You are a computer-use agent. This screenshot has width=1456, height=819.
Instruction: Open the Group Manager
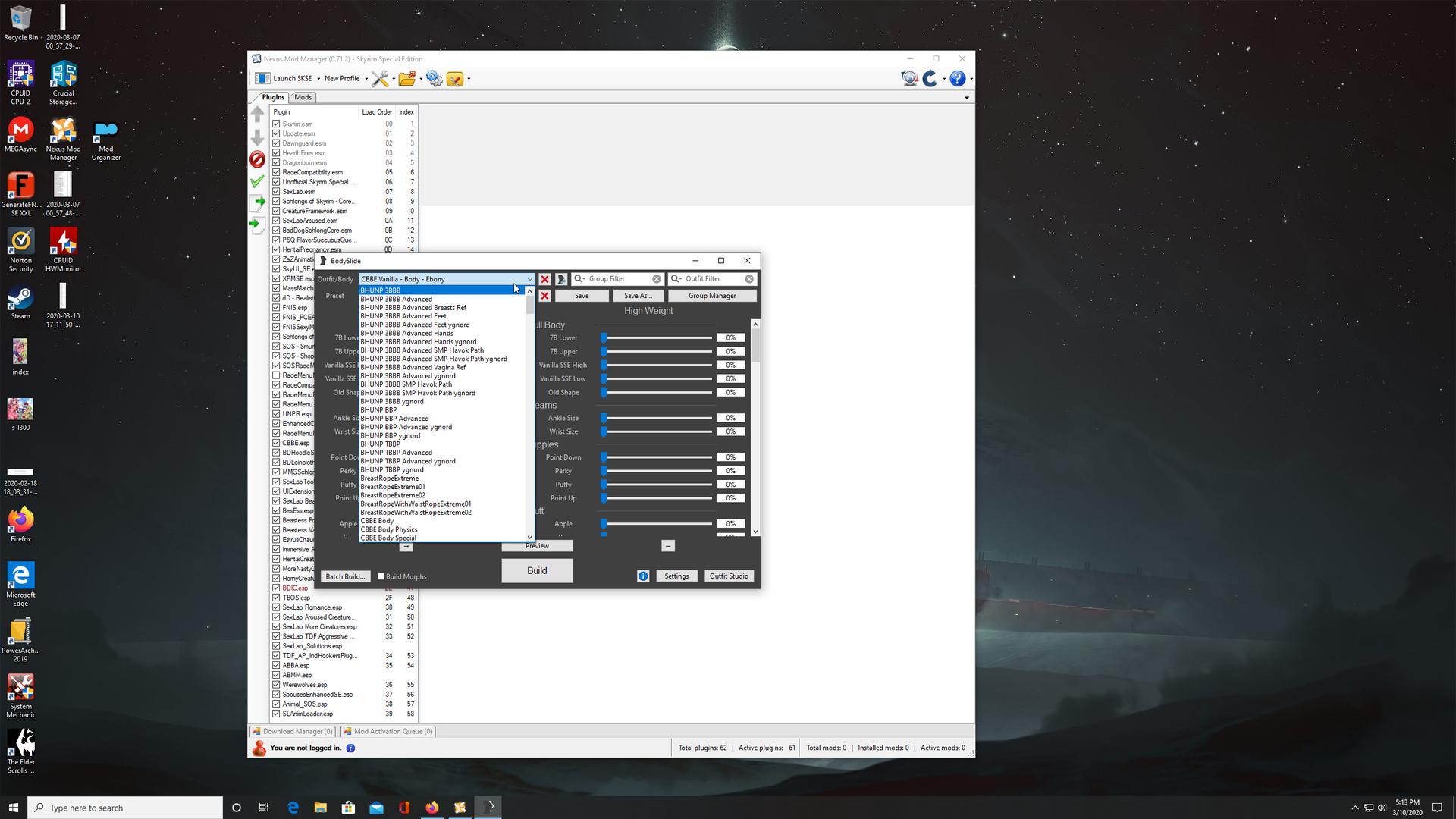tap(712, 296)
